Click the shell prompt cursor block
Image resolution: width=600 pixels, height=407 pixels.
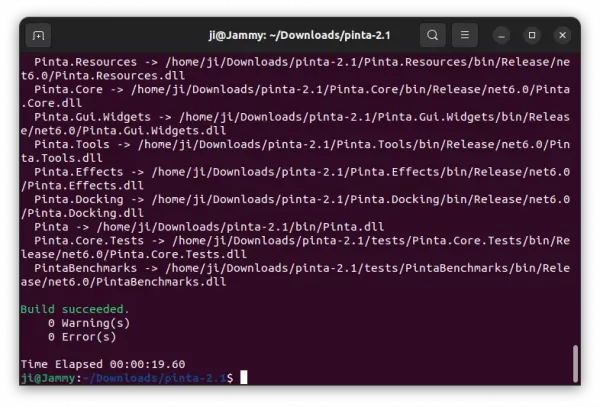pyautogui.click(x=244, y=378)
